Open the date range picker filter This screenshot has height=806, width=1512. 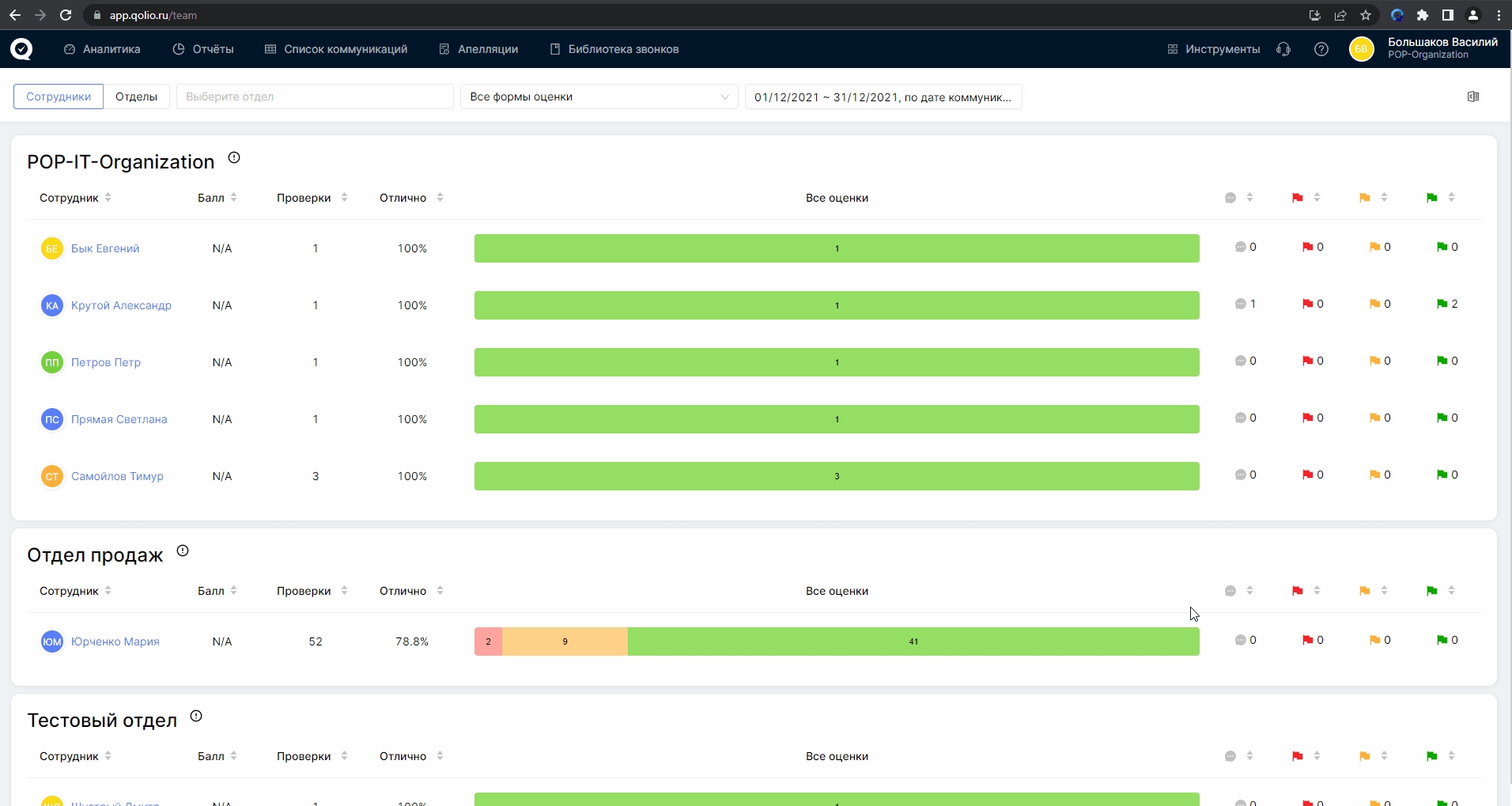[x=883, y=97]
